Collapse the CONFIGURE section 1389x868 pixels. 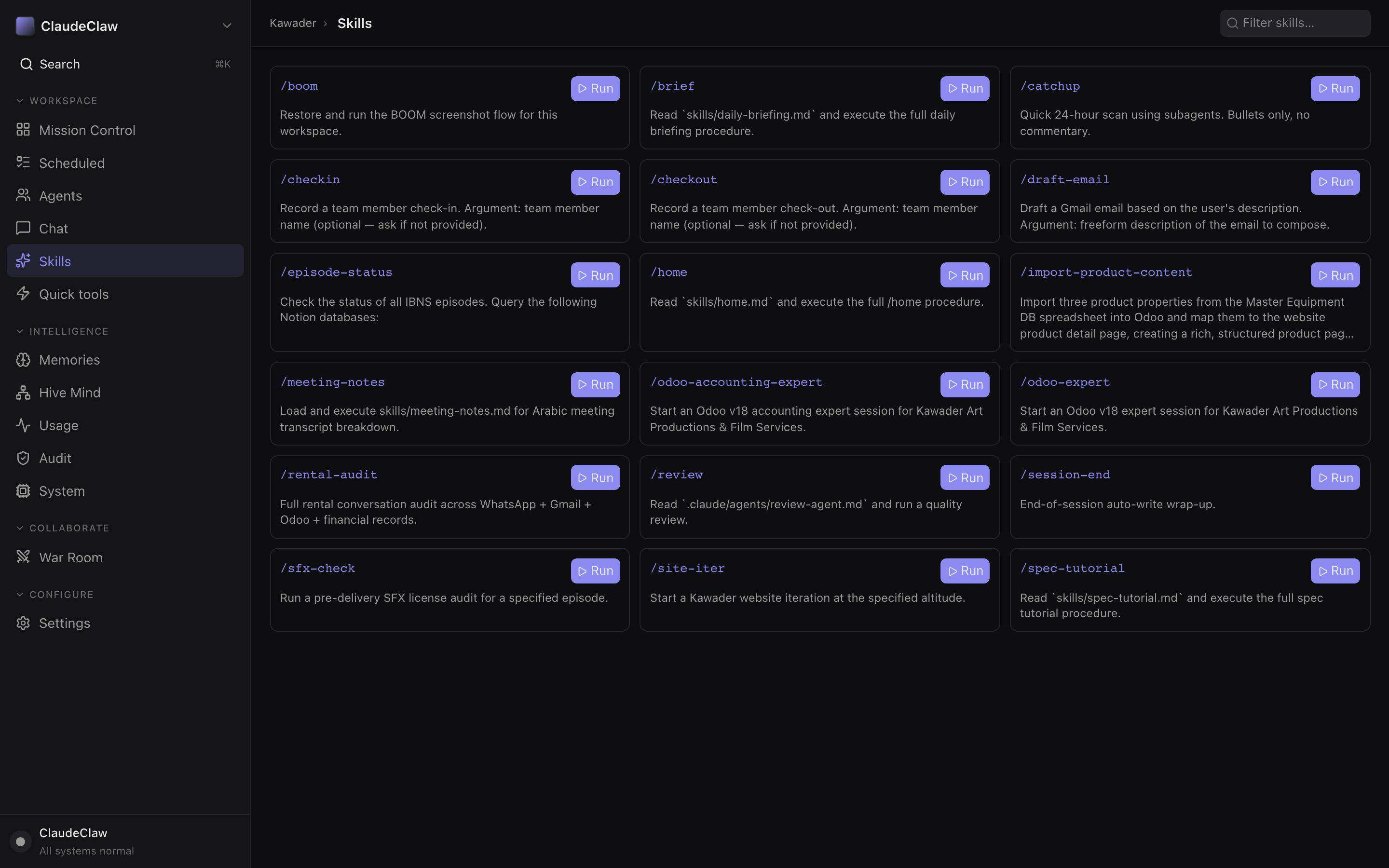point(54,594)
